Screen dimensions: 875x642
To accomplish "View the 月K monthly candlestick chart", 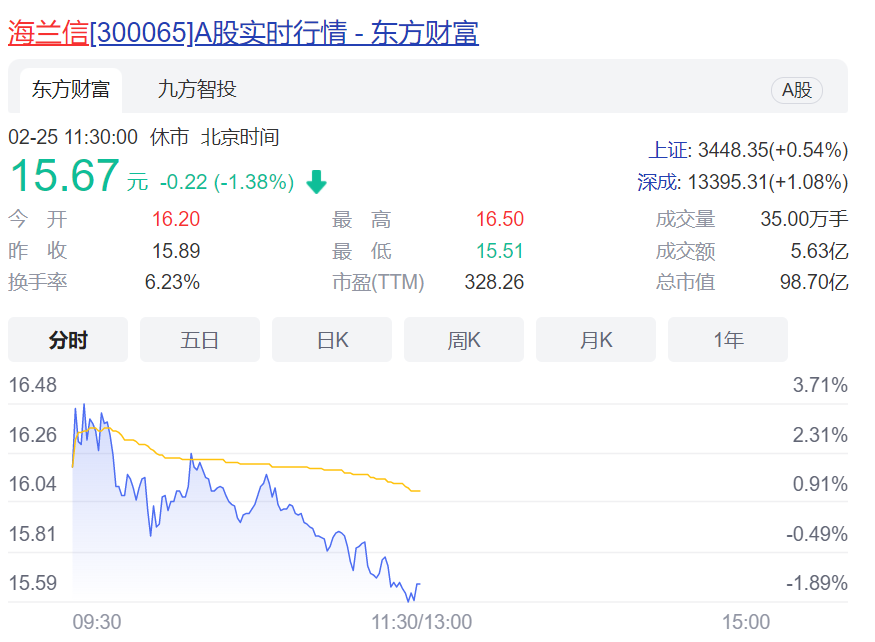I will tap(596, 340).
